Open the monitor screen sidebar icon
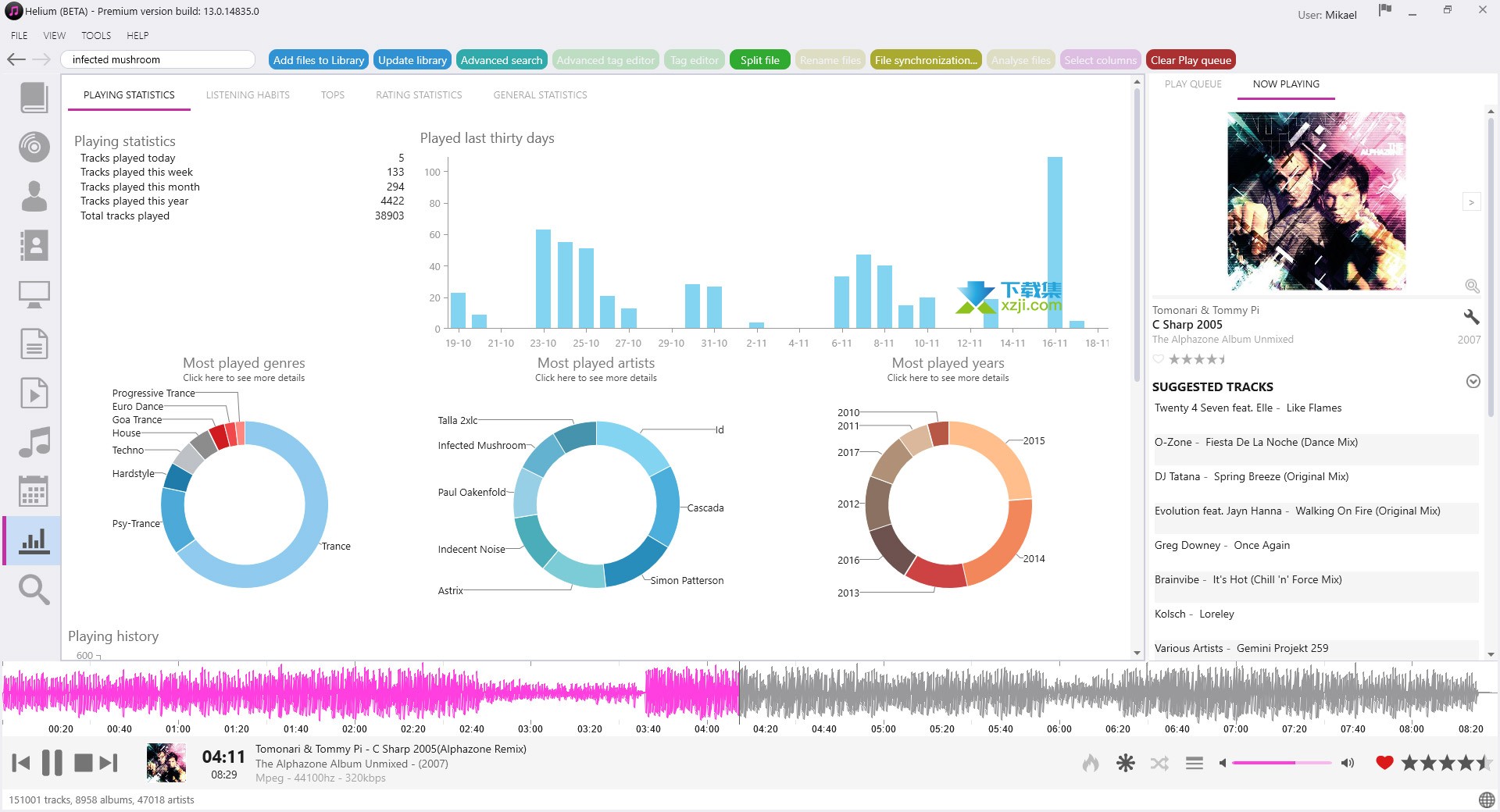 tap(34, 294)
